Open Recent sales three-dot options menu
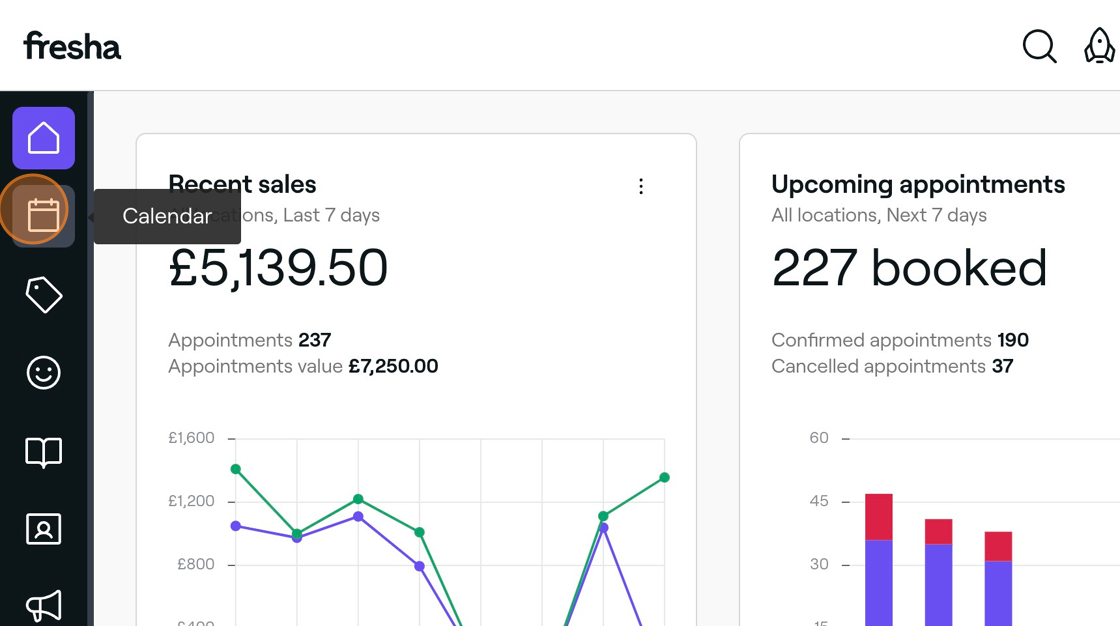The height and width of the screenshot is (626, 1120). pyautogui.click(x=641, y=187)
